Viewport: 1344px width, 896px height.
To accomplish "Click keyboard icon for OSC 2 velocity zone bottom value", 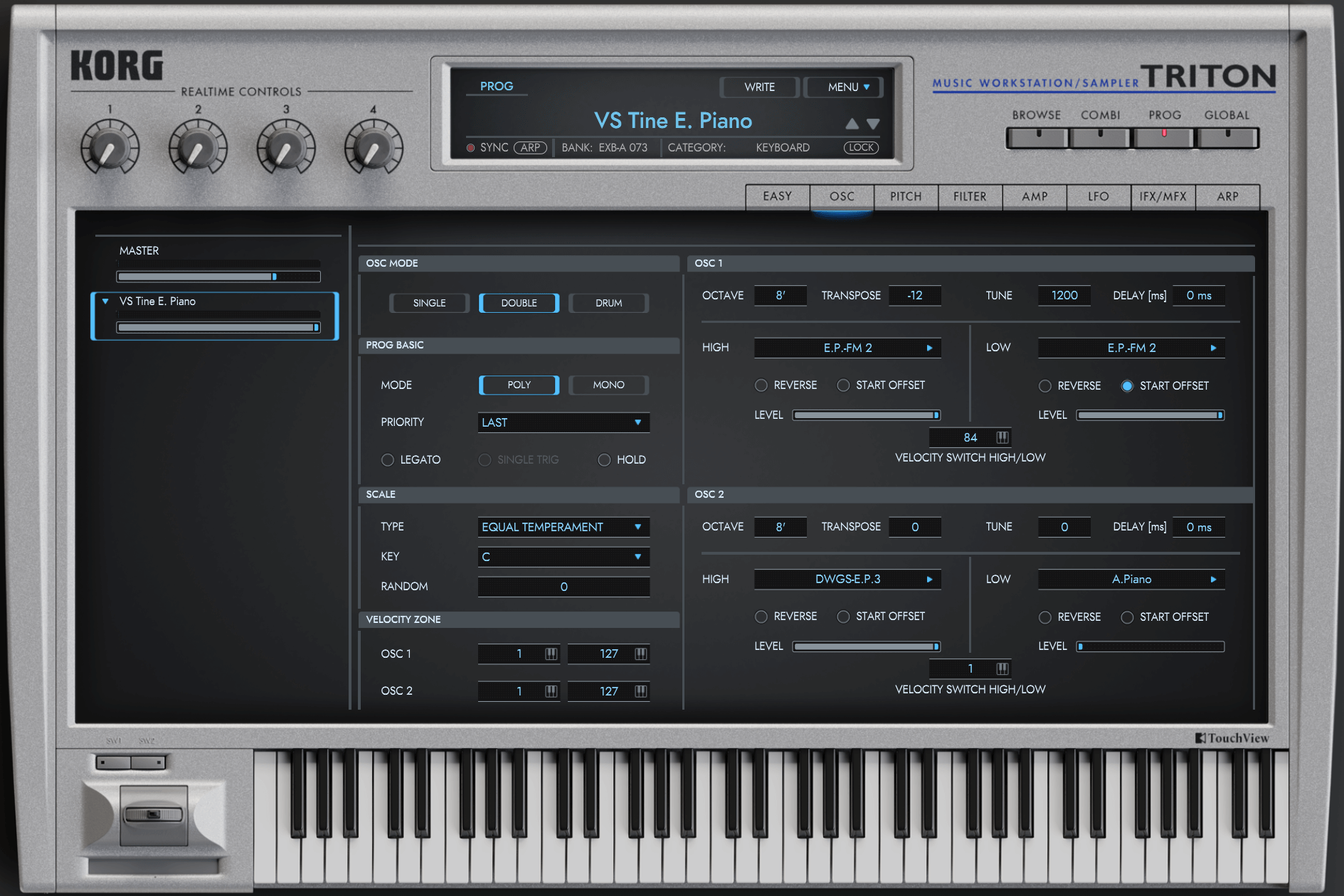I will pyautogui.click(x=551, y=691).
